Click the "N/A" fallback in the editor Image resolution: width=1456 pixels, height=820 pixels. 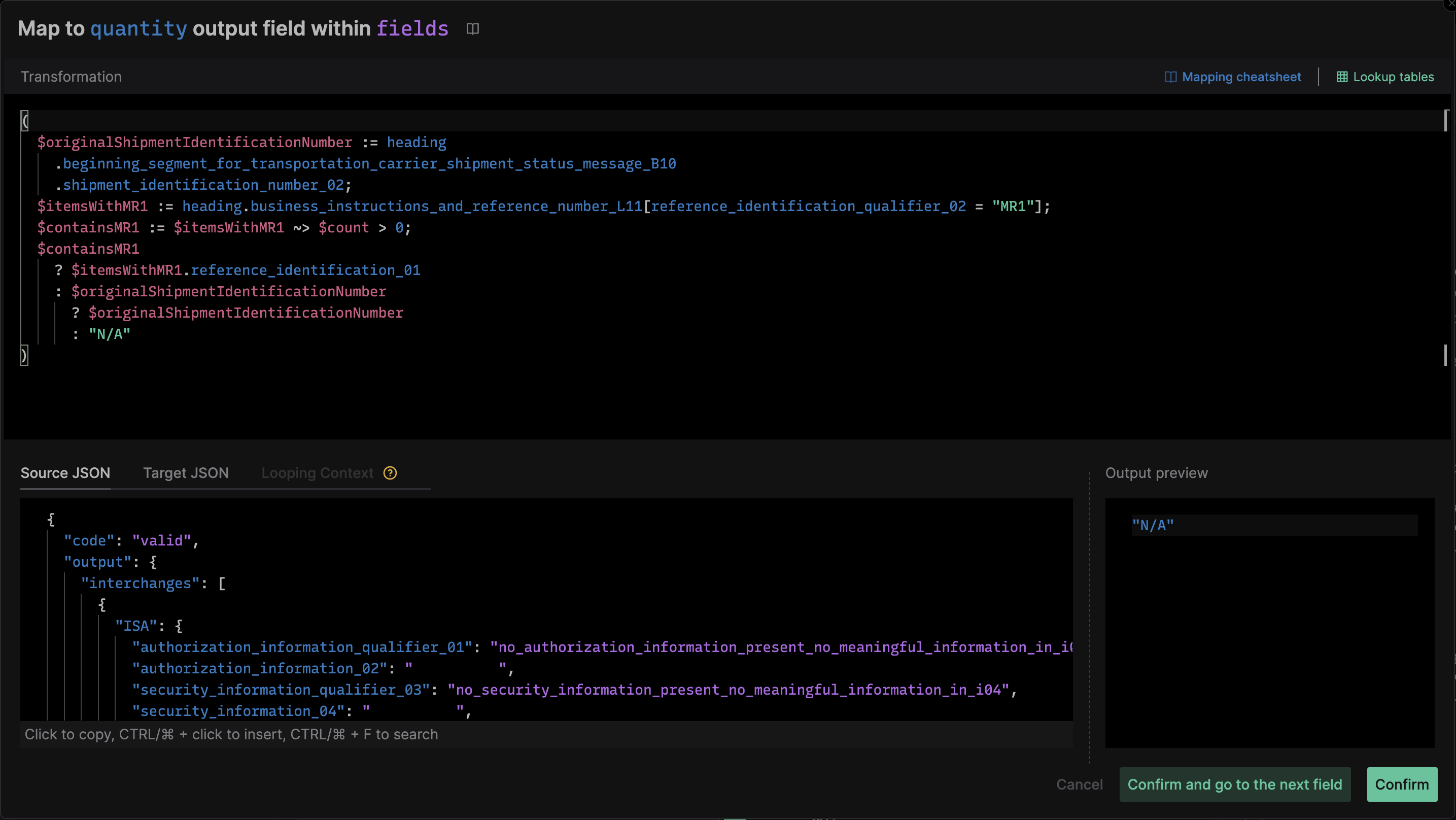pos(109,334)
